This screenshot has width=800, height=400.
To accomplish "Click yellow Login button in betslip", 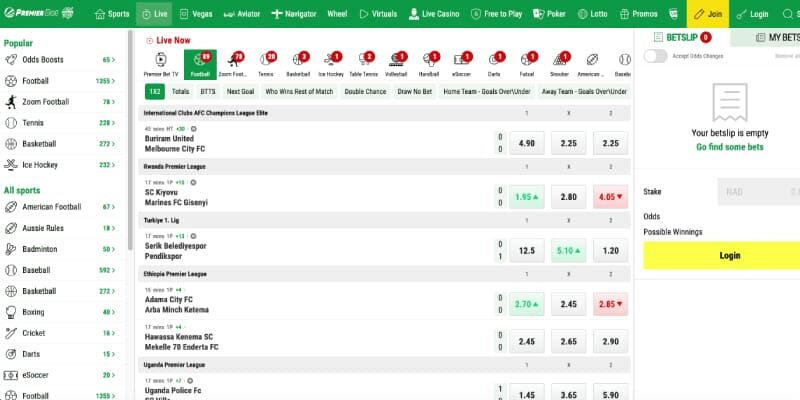I will (721, 256).
